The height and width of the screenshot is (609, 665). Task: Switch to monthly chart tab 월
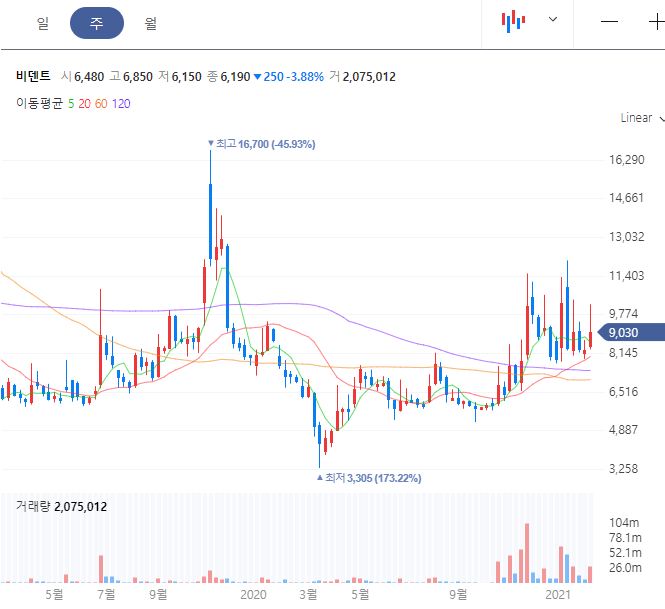(x=151, y=23)
